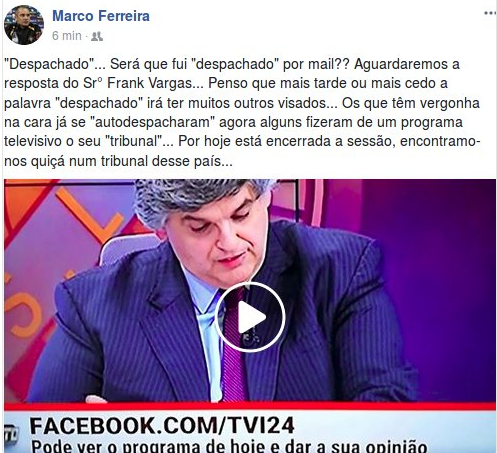Click the Marco Ferreira name link
497x453 pixels.
[101, 16]
